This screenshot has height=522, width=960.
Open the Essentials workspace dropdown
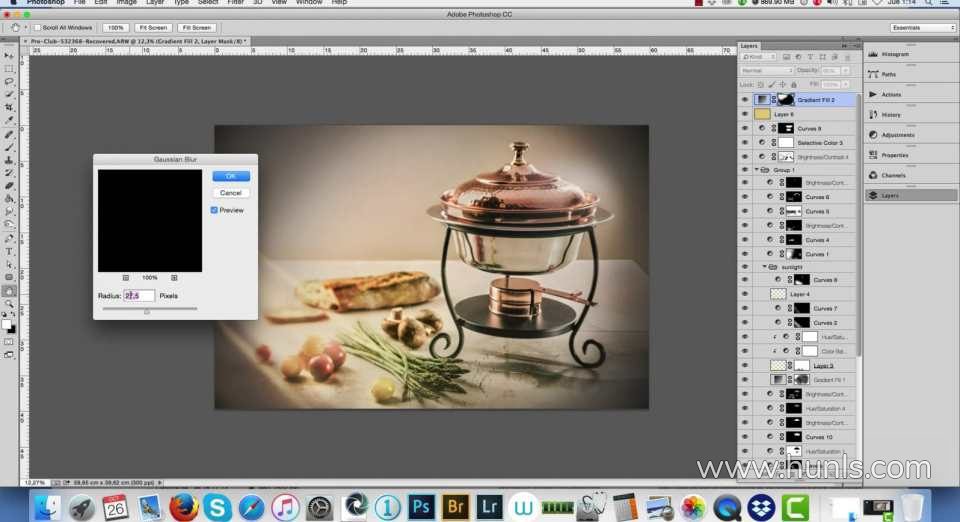[922, 27]
